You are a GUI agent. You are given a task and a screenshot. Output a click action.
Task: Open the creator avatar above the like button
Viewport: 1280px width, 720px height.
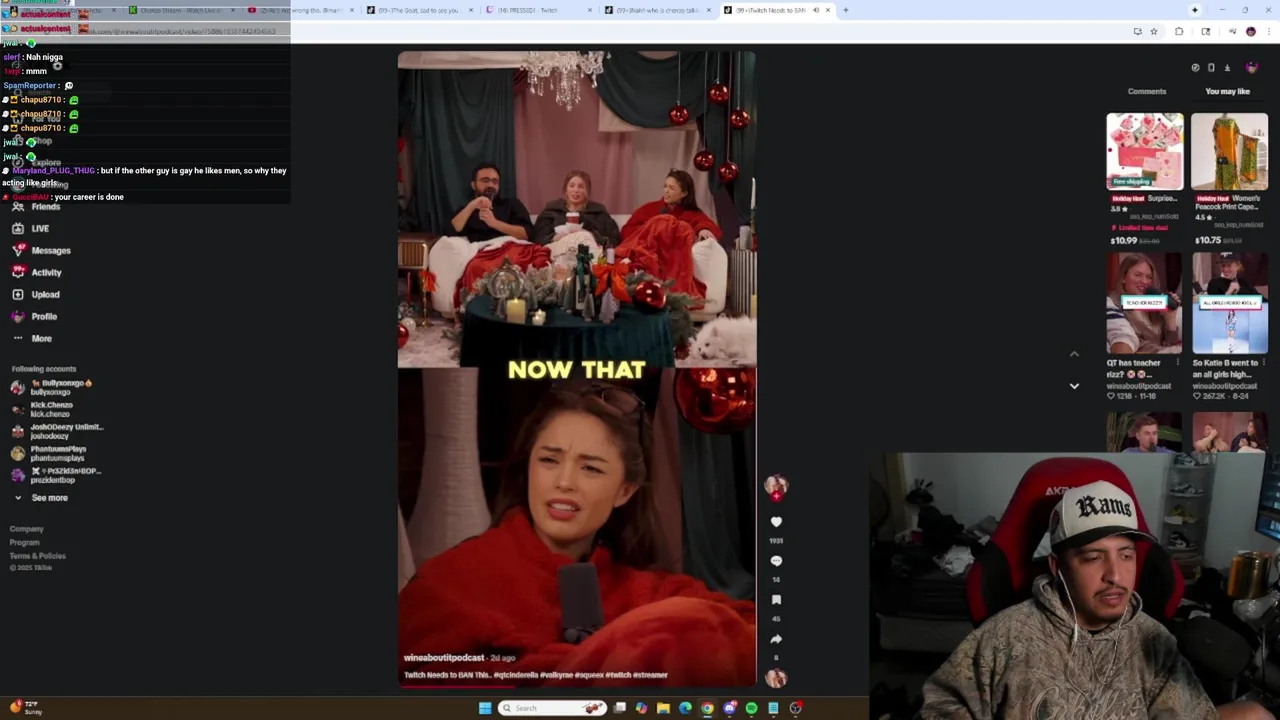[776, 486]
